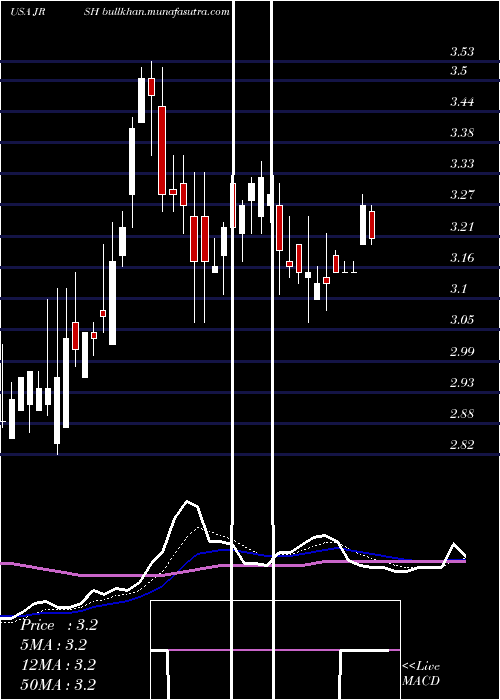Click the 3.33 price axis label

[462, 164]
